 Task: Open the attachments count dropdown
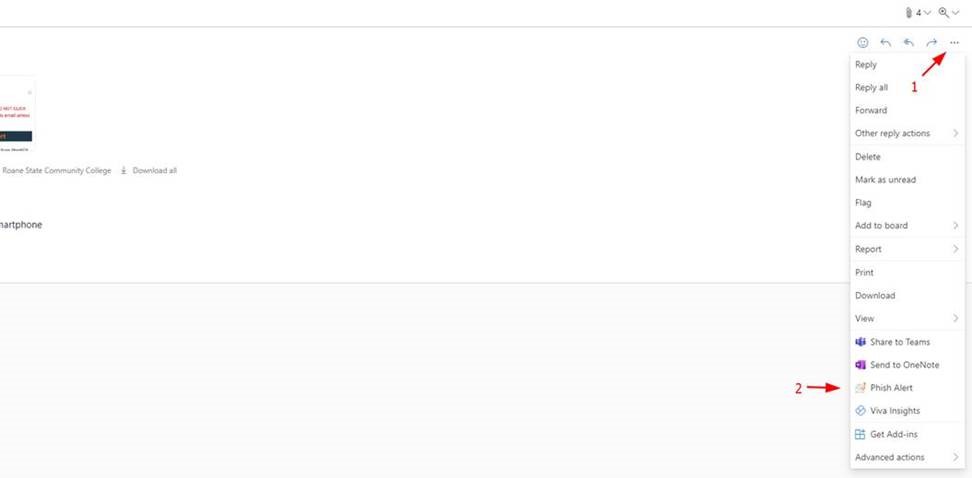[918, 12]
